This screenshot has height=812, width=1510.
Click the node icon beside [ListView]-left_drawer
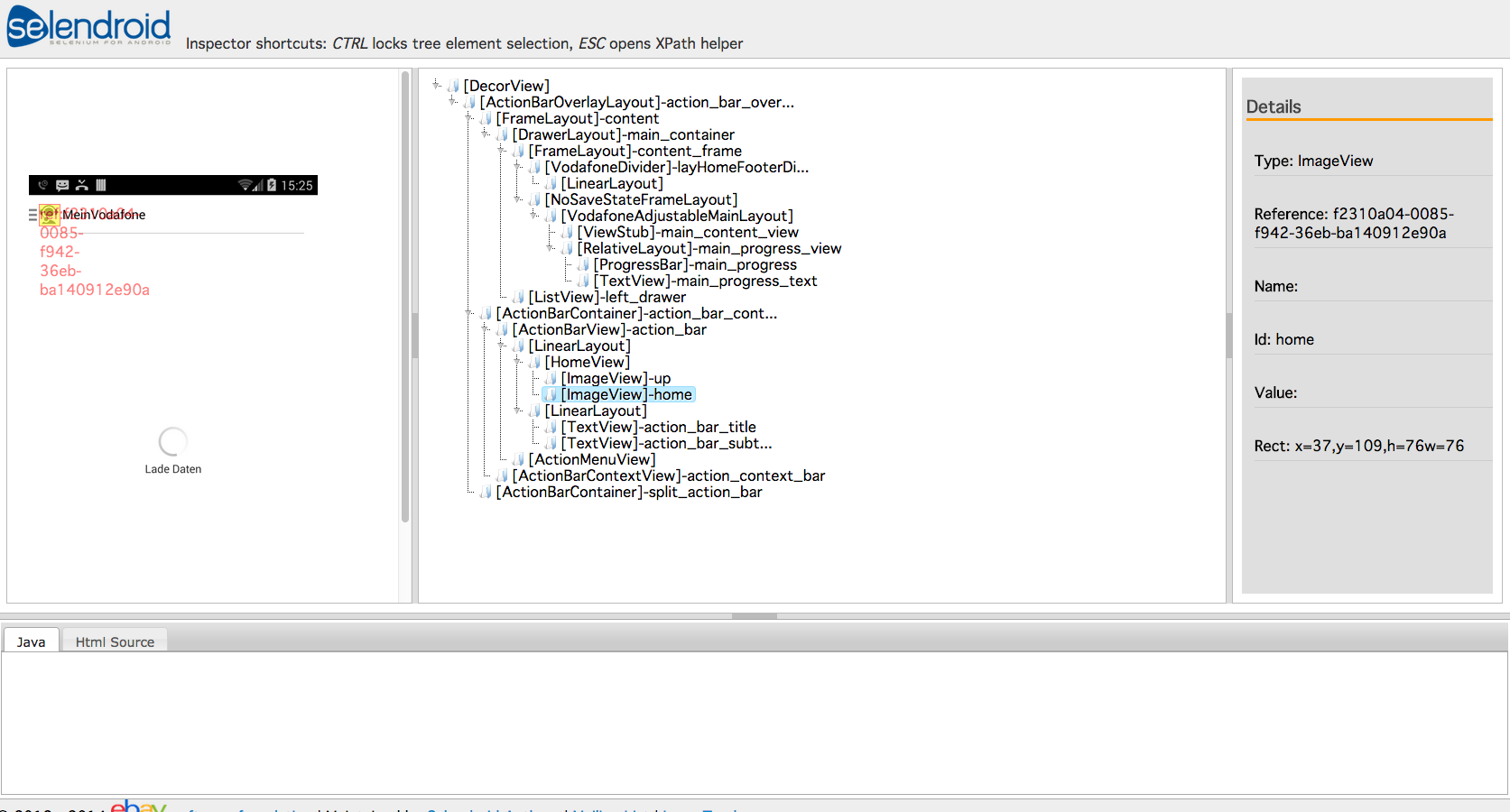tap(519, 297)
